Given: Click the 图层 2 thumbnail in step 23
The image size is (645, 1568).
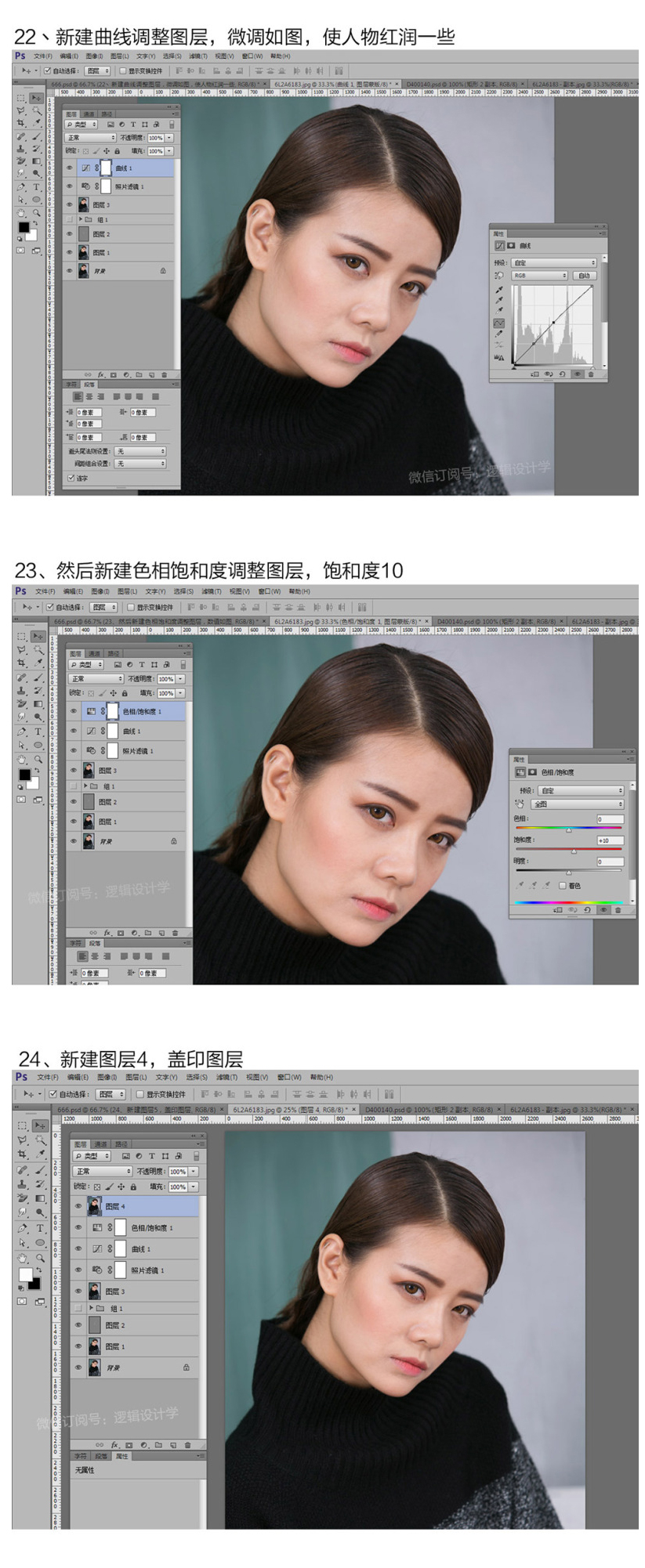Looking at the screenshot, I should click(x=89, y=802).
